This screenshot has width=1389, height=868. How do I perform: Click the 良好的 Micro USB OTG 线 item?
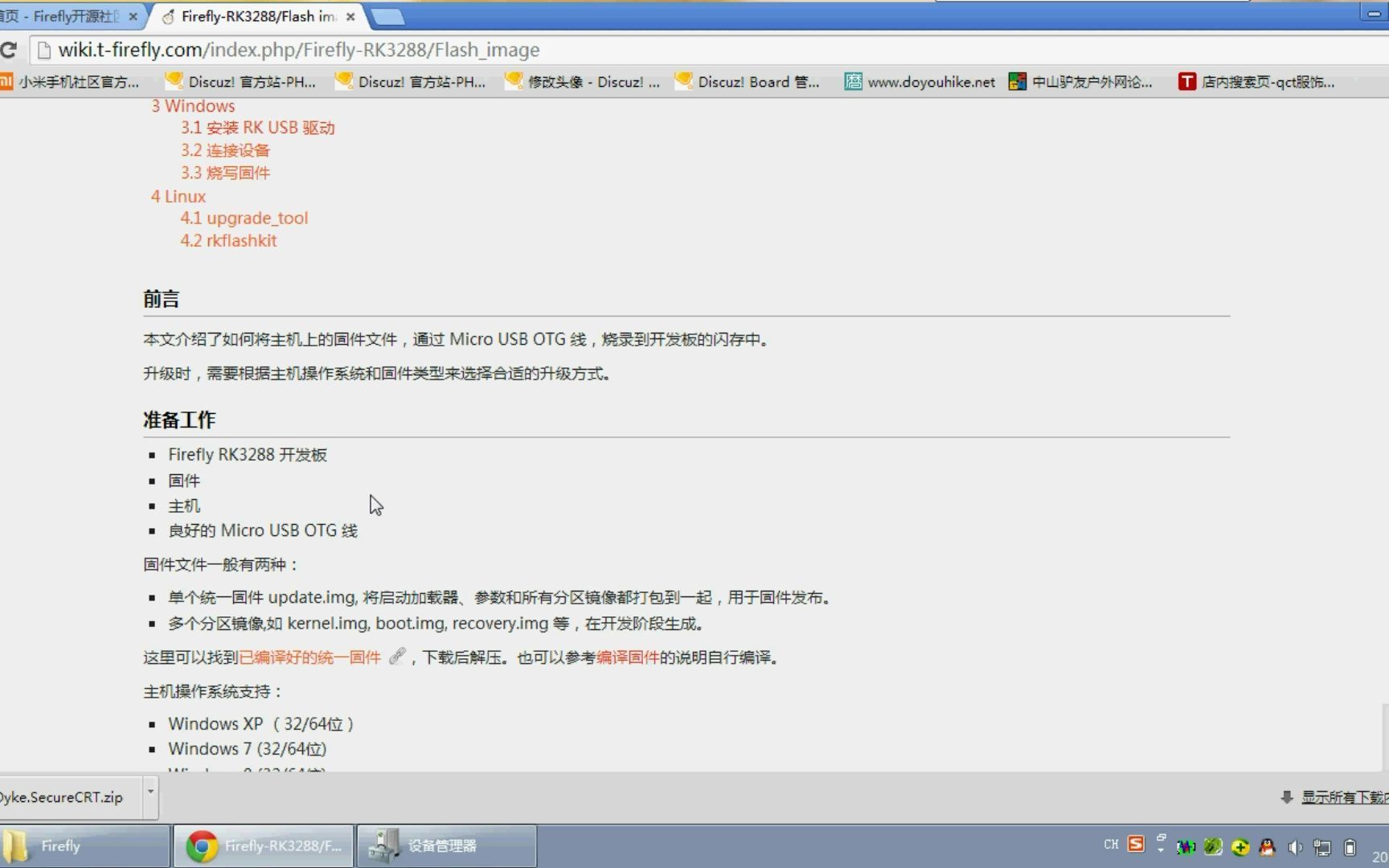tap(263, 530)
